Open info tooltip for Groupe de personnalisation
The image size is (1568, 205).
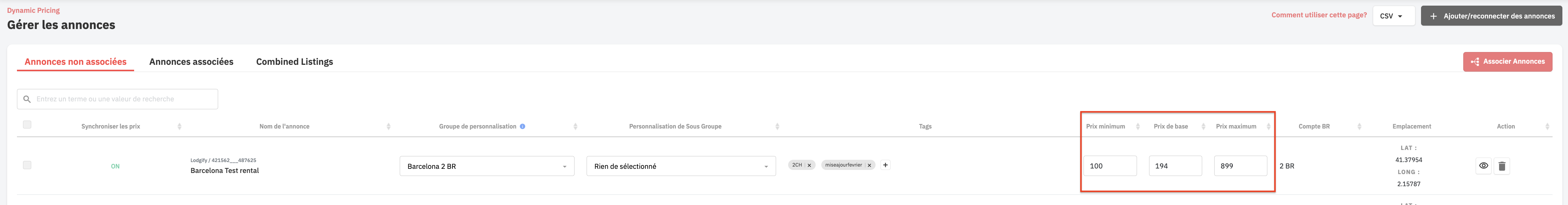point(522,127)
